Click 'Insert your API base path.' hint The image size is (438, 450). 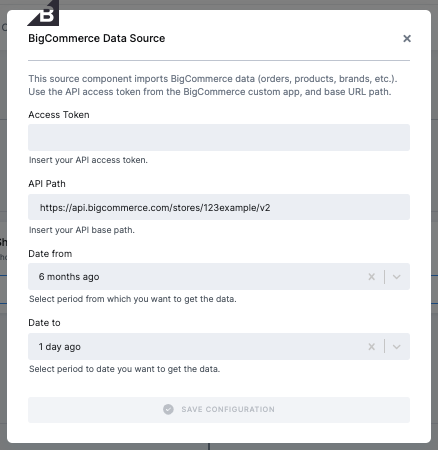tap(82, 230)
